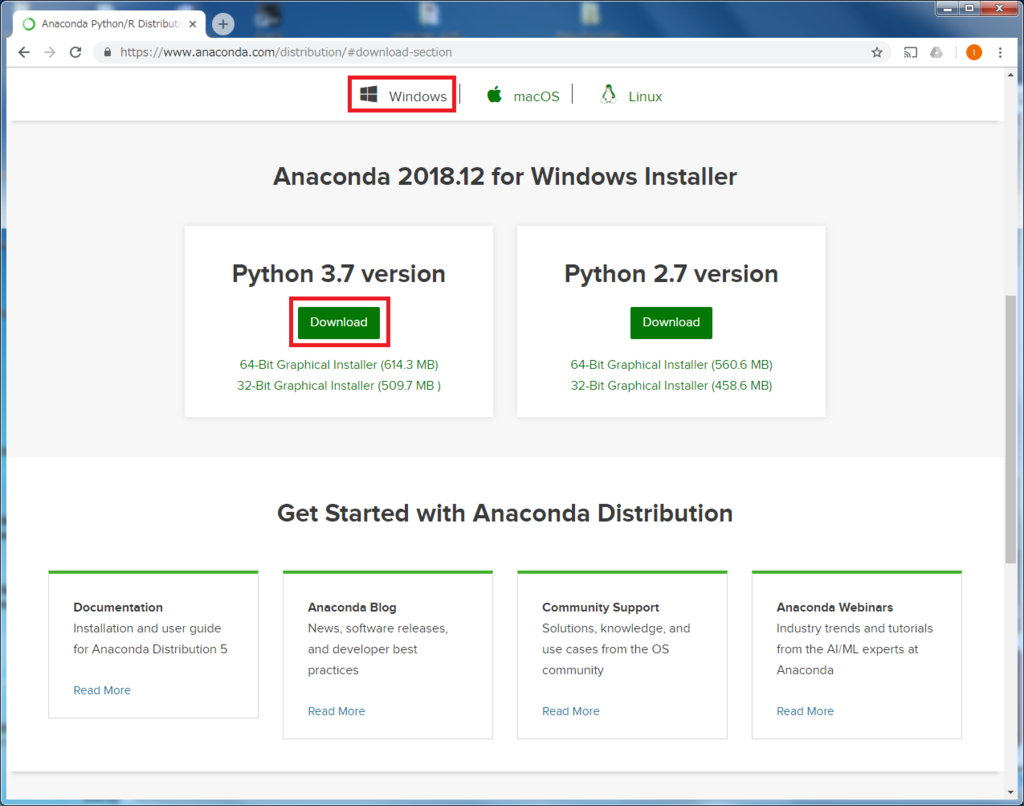The width and height of the screenshot is (1024, 806).
Task: Click the scrollbar up arrow
Action: [1010, 76]
